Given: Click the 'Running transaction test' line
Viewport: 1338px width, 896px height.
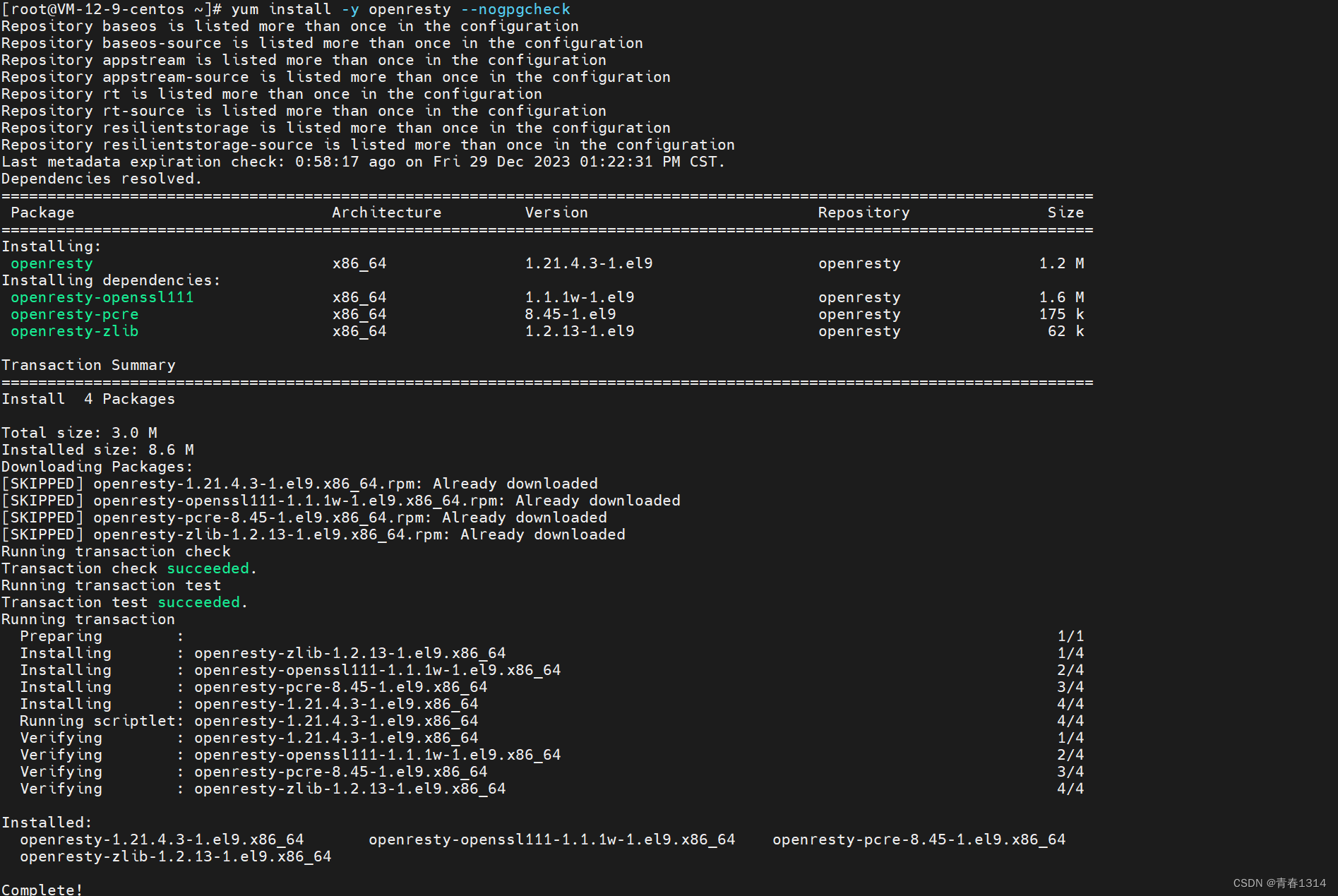Looking at the screenshot, I should (x=112, y=585).
